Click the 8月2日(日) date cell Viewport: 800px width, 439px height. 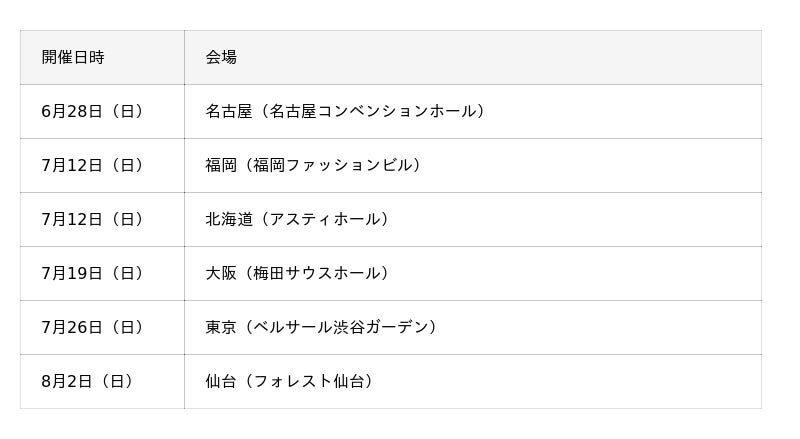[x=87, y=381]
